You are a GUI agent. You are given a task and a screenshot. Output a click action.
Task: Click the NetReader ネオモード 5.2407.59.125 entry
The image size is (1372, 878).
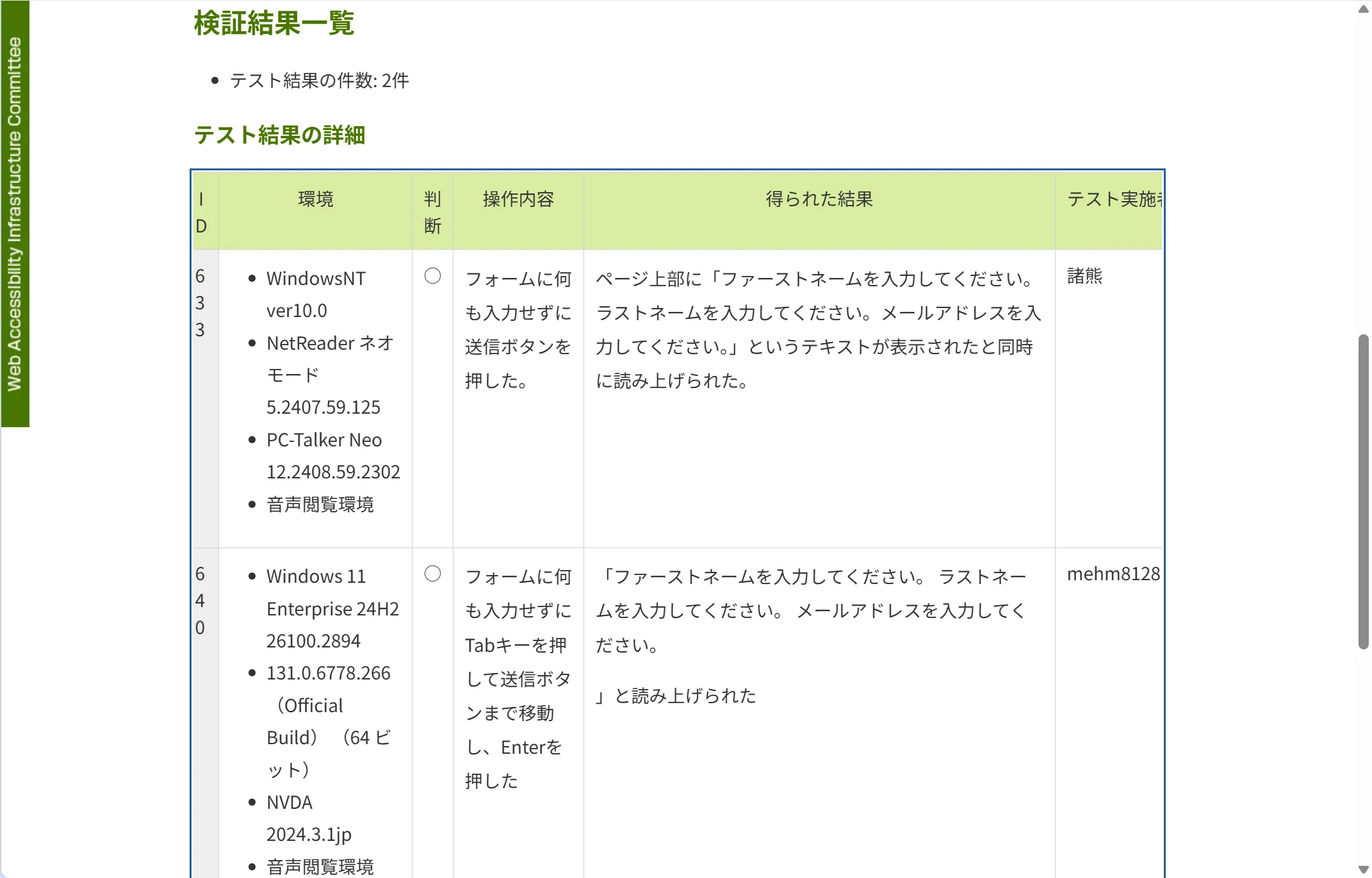pyautogui.click(x=331, y=375)
